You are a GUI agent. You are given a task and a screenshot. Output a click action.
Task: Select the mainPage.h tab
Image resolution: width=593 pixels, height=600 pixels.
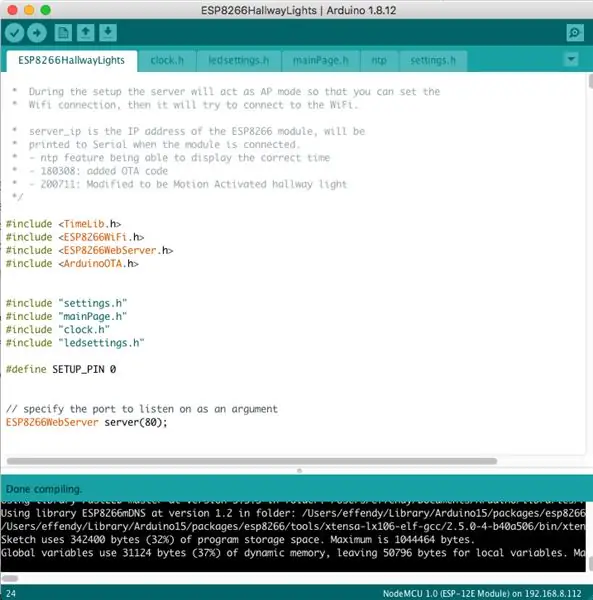[321, 60]
